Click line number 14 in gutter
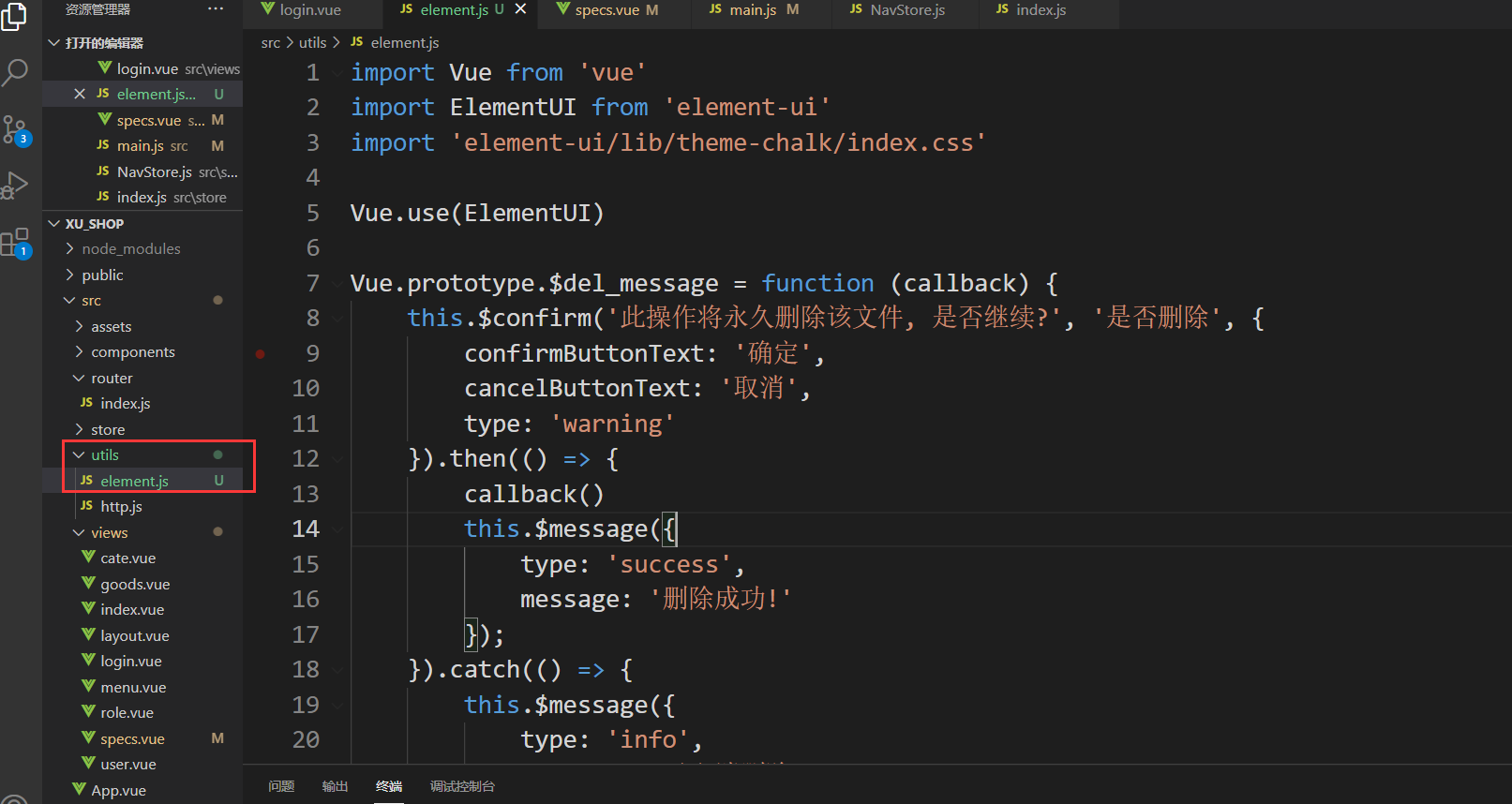Screen dimensions: 1512x804 pos(306,529)
